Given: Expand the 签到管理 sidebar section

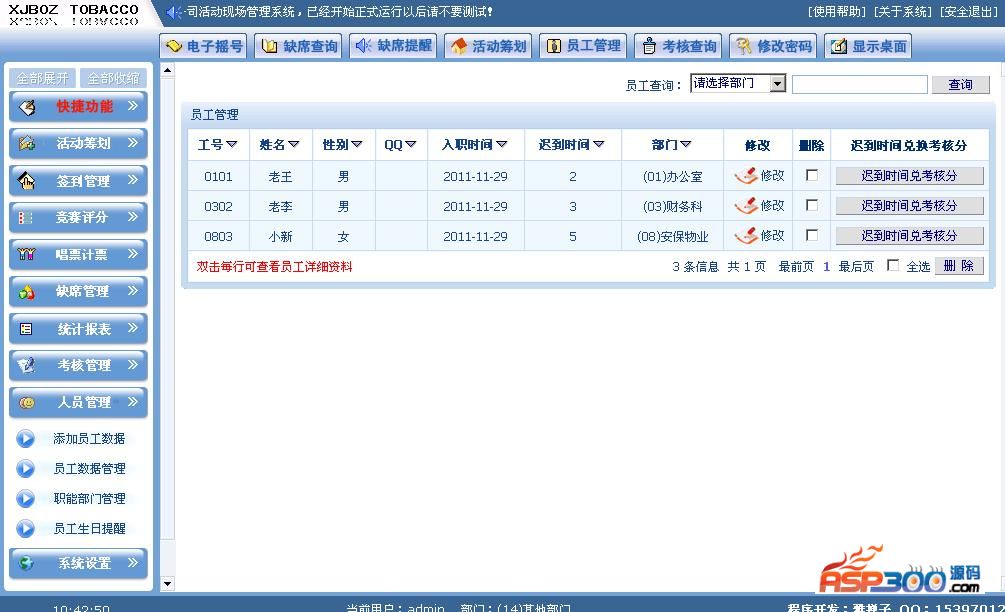Looking at the screenshot, I should tap(78, 181).
